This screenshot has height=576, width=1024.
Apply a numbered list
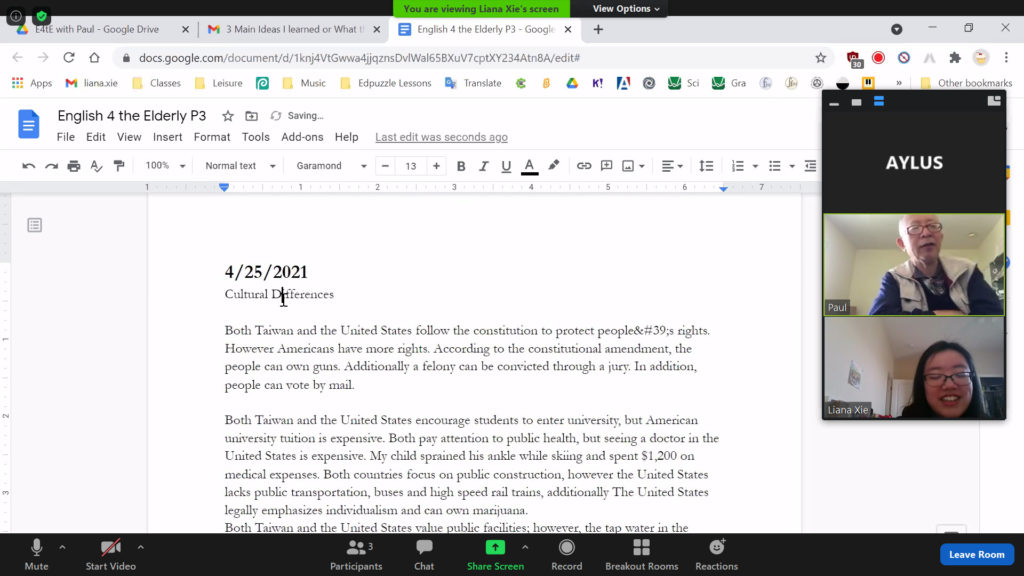737,166
